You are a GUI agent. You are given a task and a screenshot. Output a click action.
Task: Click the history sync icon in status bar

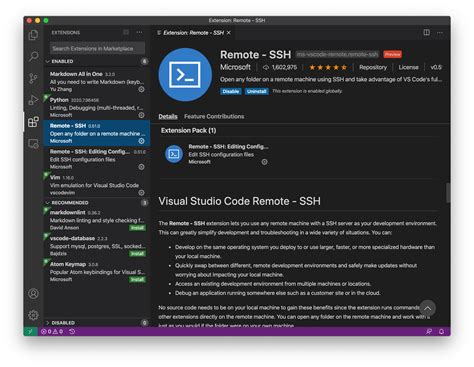pyautogui.click(x=72, y=331)
